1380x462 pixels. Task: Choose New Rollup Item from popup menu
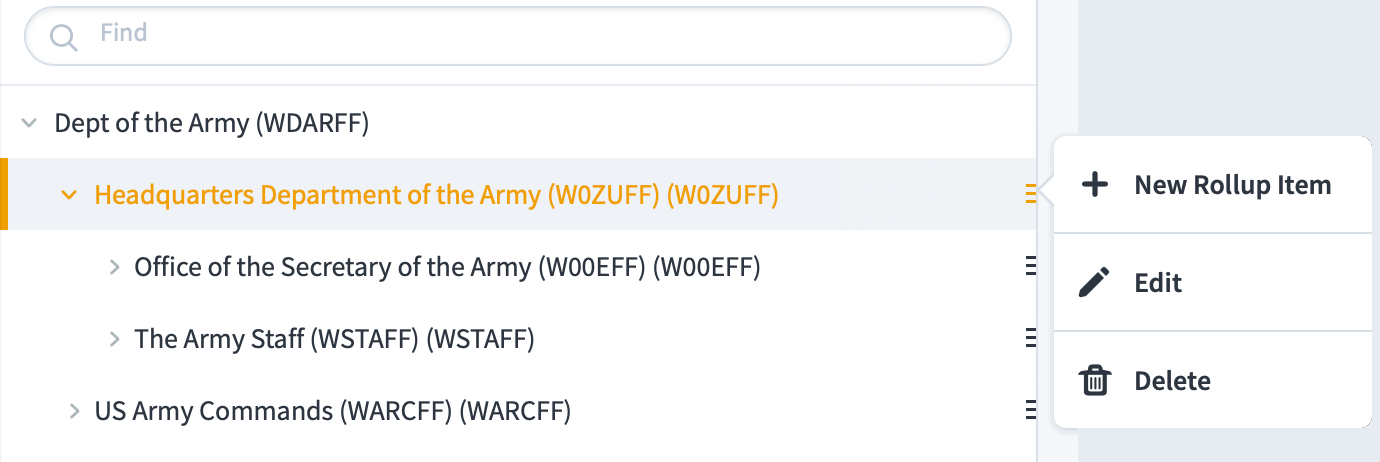1212,185
